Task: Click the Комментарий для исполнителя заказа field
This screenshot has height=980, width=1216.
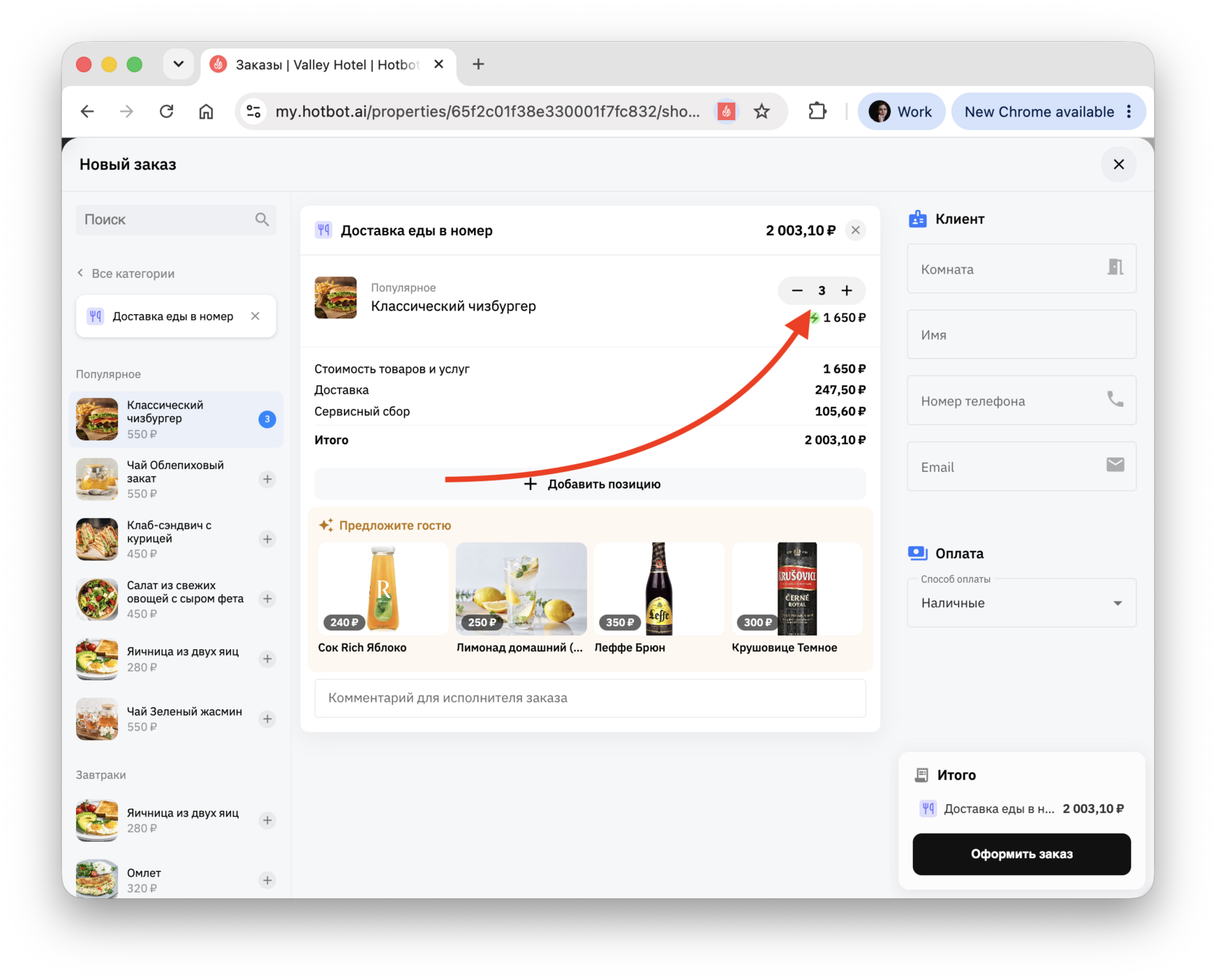Action: [591, 698]
